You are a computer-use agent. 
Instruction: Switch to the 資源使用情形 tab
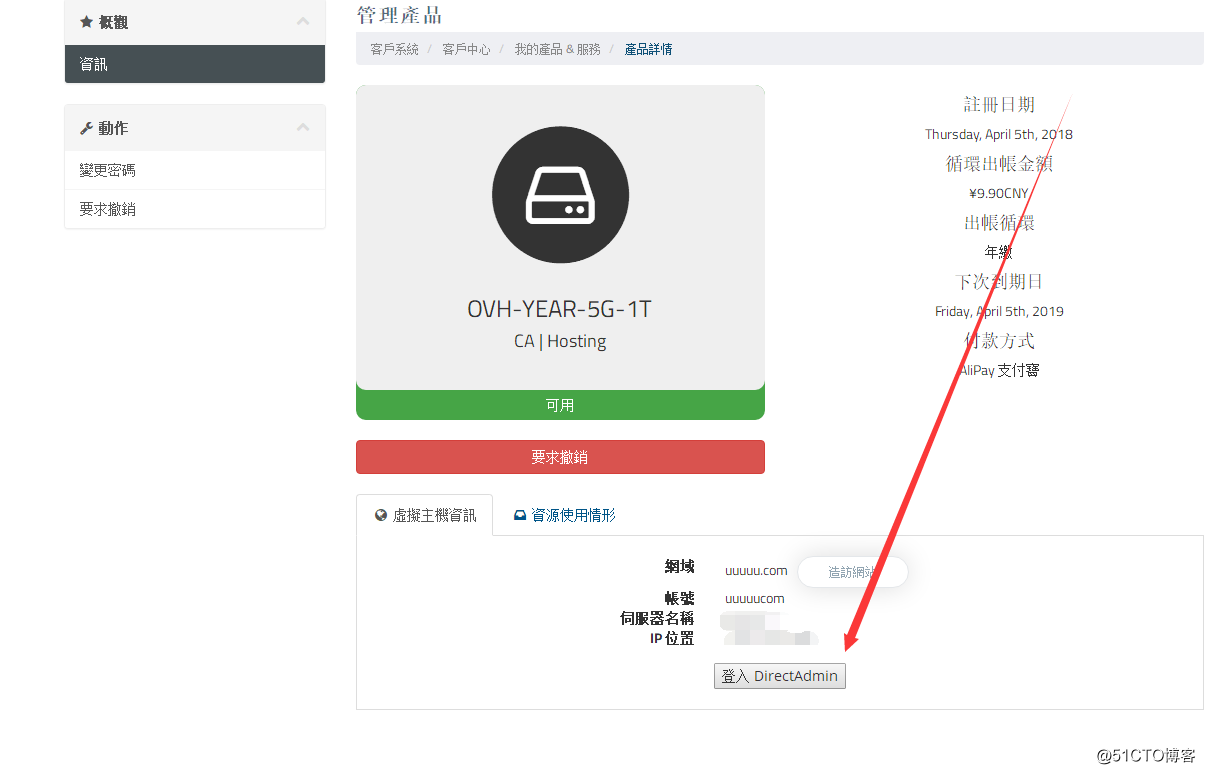[564, 515]
